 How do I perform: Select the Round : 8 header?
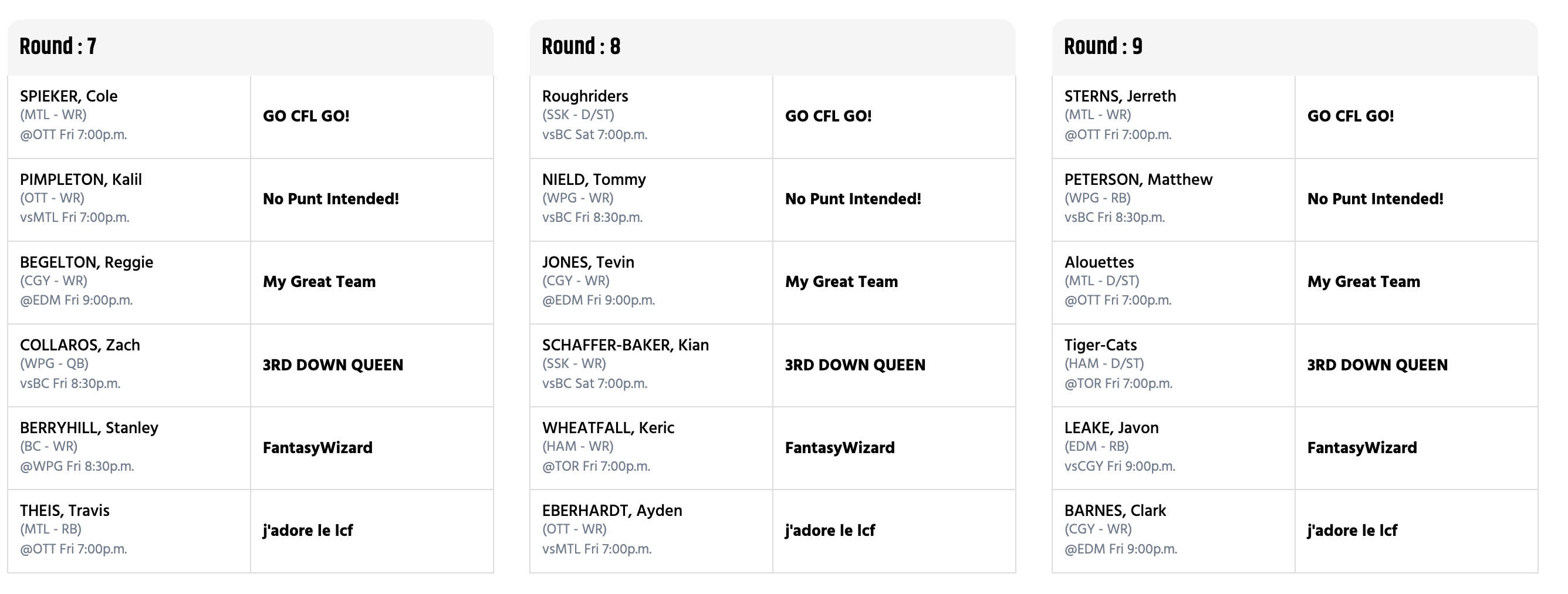pos(581,46)
